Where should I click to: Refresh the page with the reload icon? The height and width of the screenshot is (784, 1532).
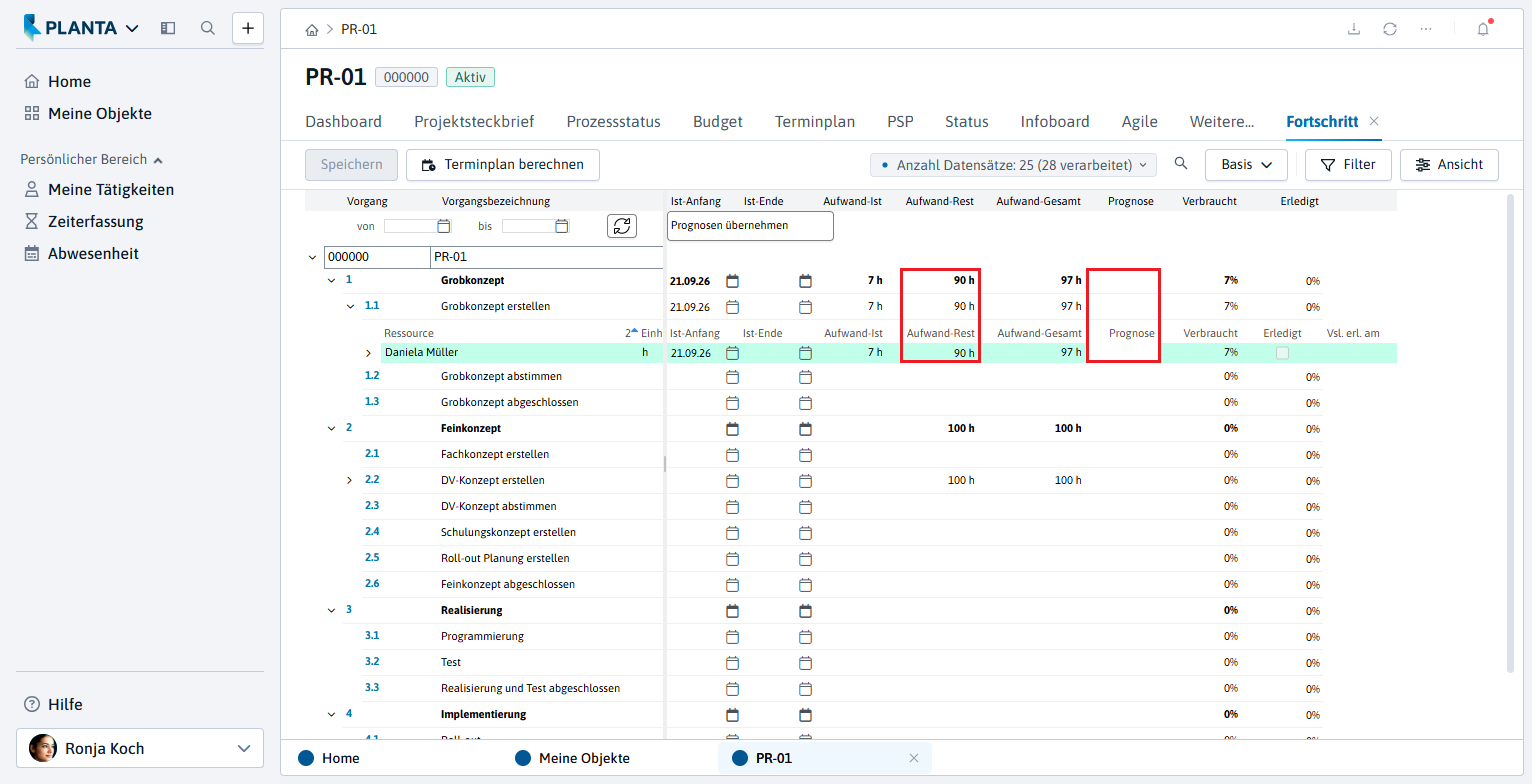[1390, 29]
